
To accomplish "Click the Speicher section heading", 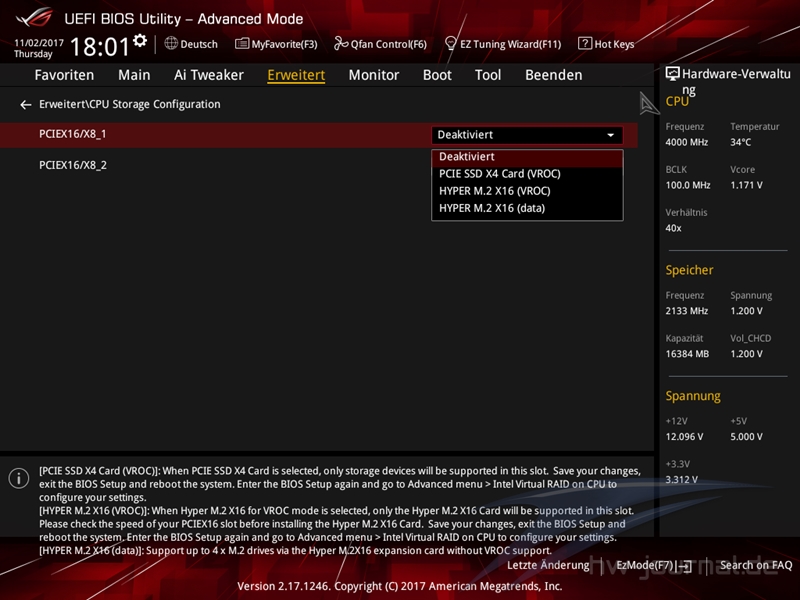I will [x=689, y=270].
